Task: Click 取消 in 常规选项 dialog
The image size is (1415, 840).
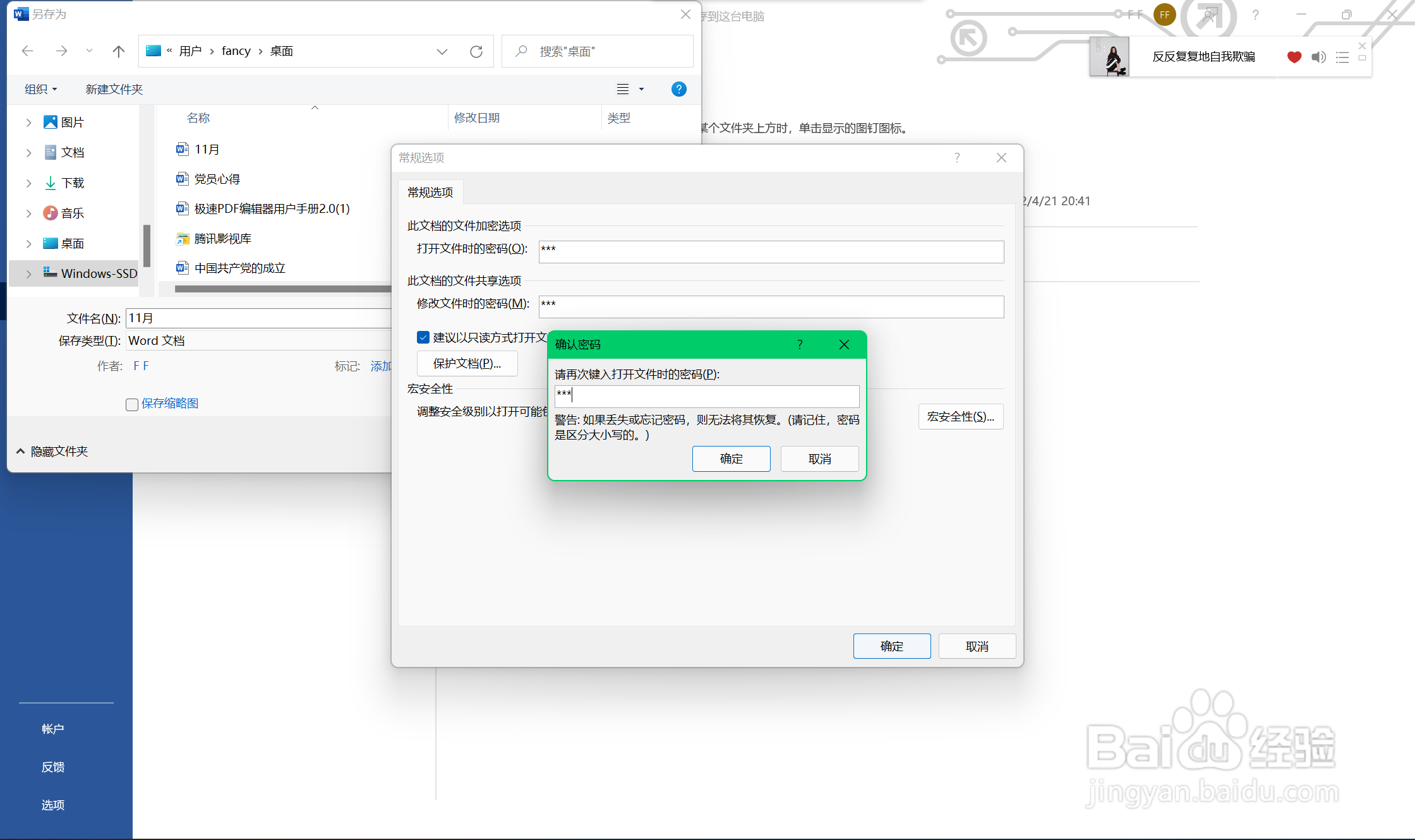Action: click(x=977, y=646)
